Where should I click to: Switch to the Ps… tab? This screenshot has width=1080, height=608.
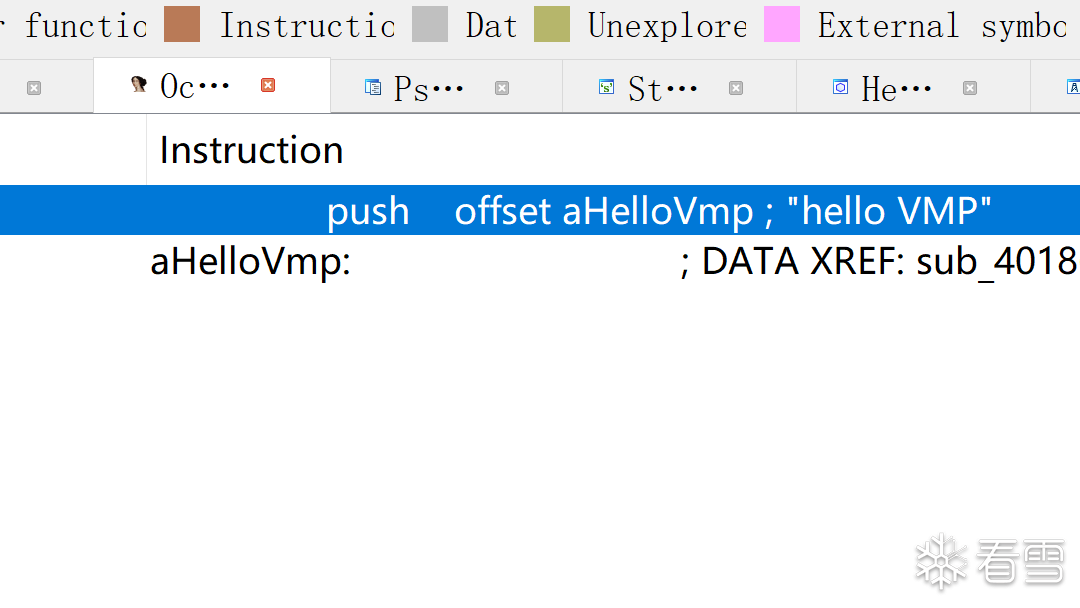pyautogui.click(x=429, y=89)
